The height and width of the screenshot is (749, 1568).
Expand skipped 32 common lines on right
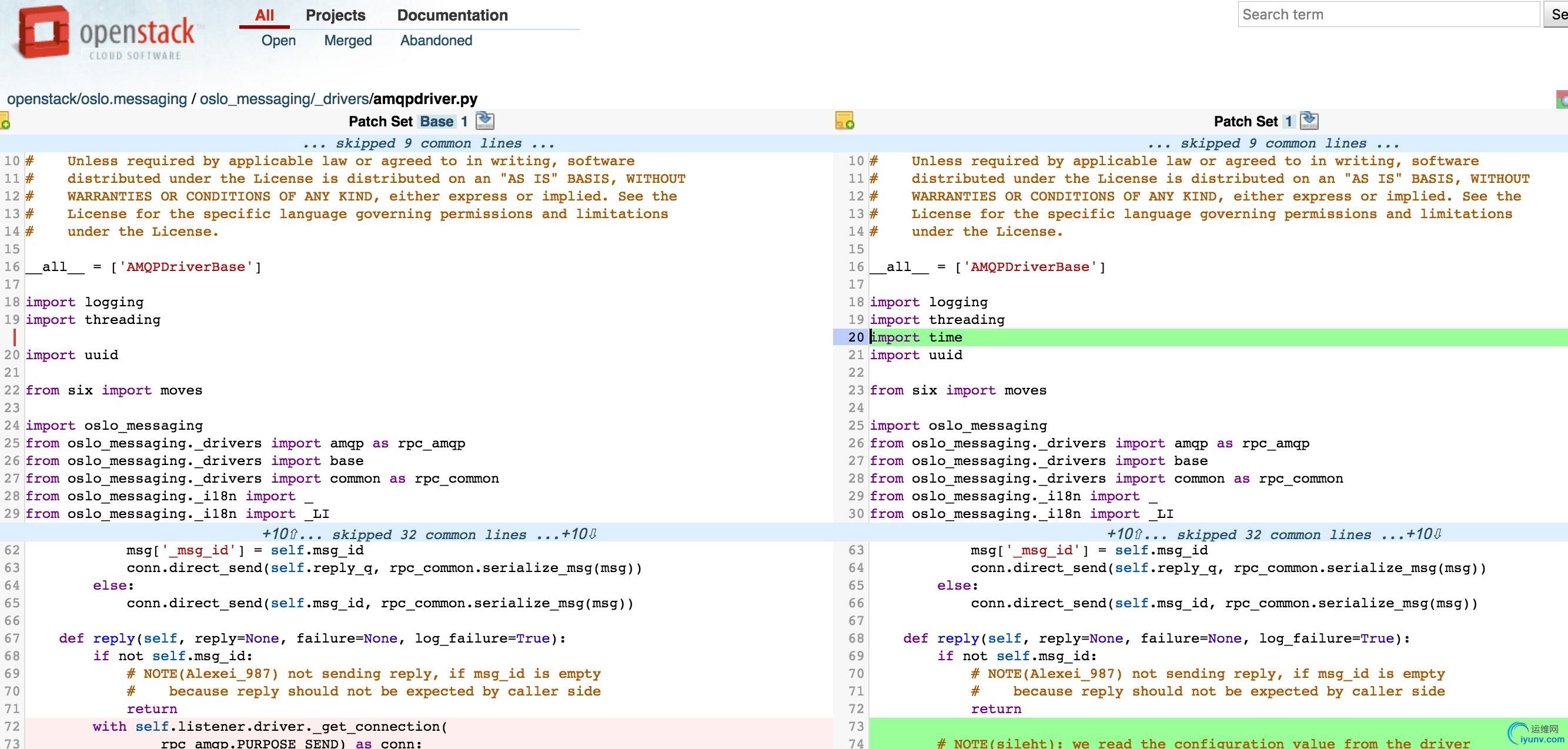click(1274, 535)
